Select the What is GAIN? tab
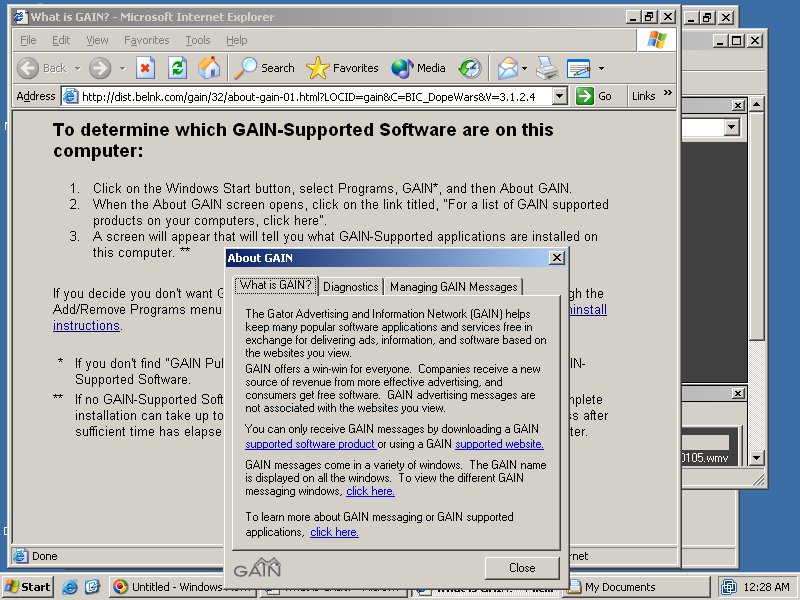 [276, 285]
